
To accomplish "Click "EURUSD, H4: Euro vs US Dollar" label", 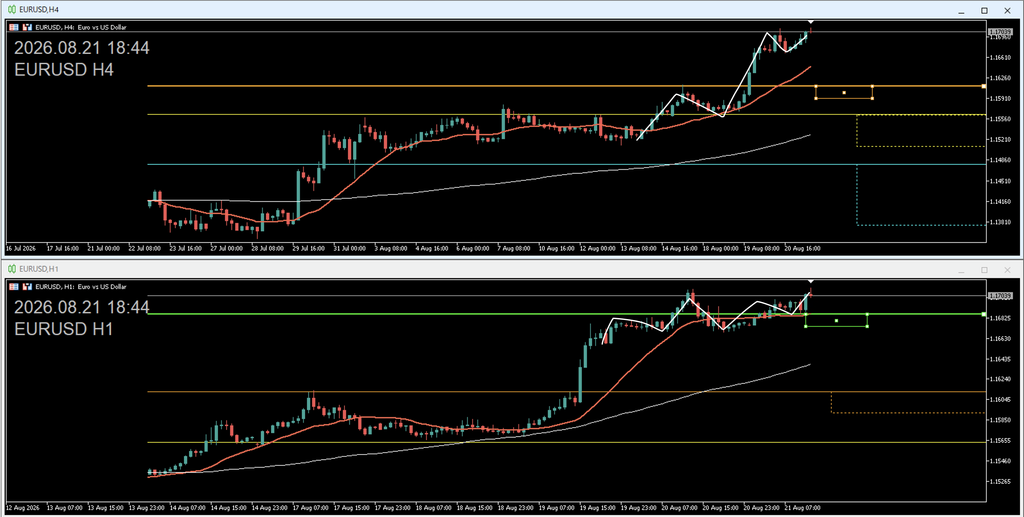I will pyautogui.click(x=81, y=27).
